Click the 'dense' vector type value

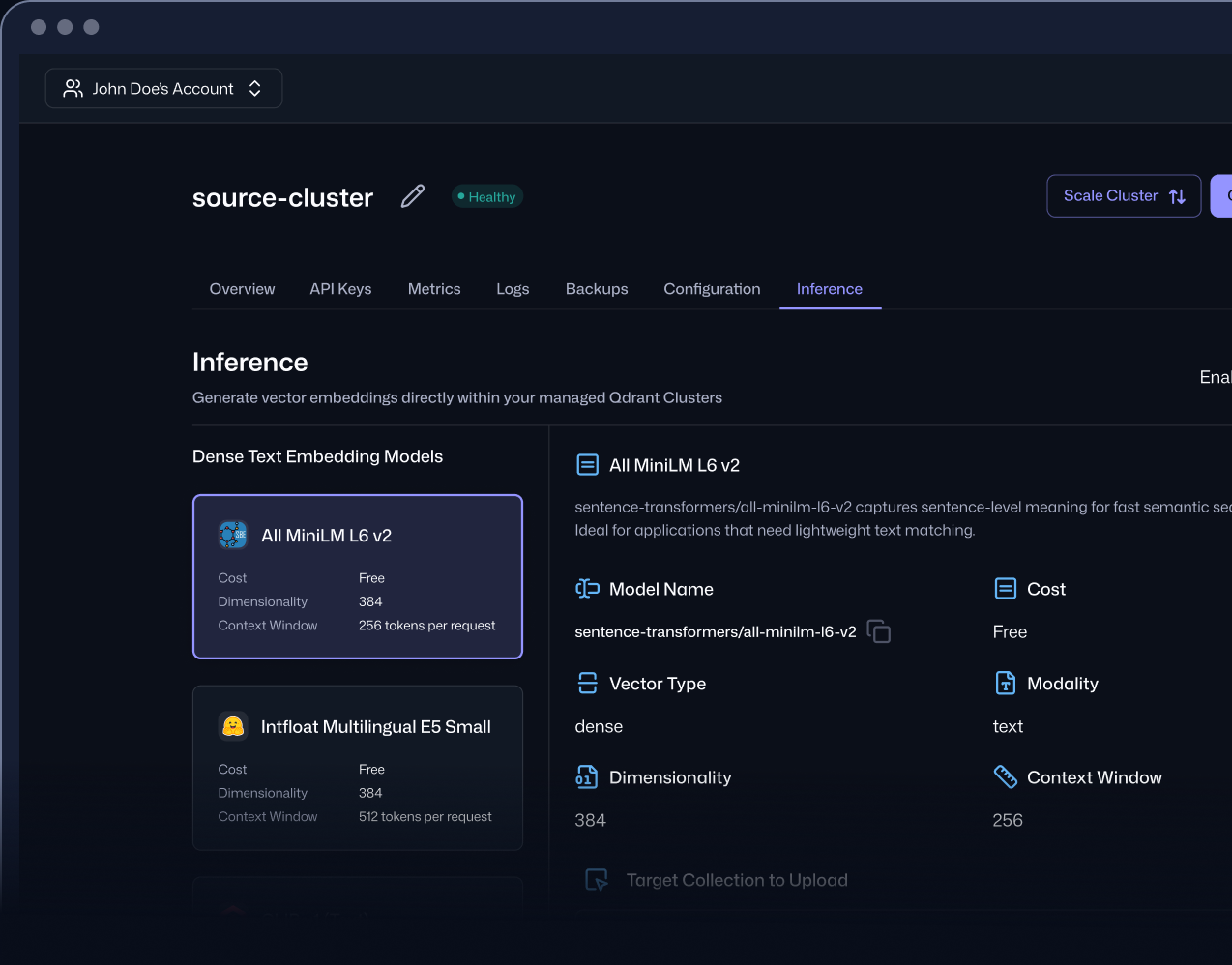pos(599,726)
